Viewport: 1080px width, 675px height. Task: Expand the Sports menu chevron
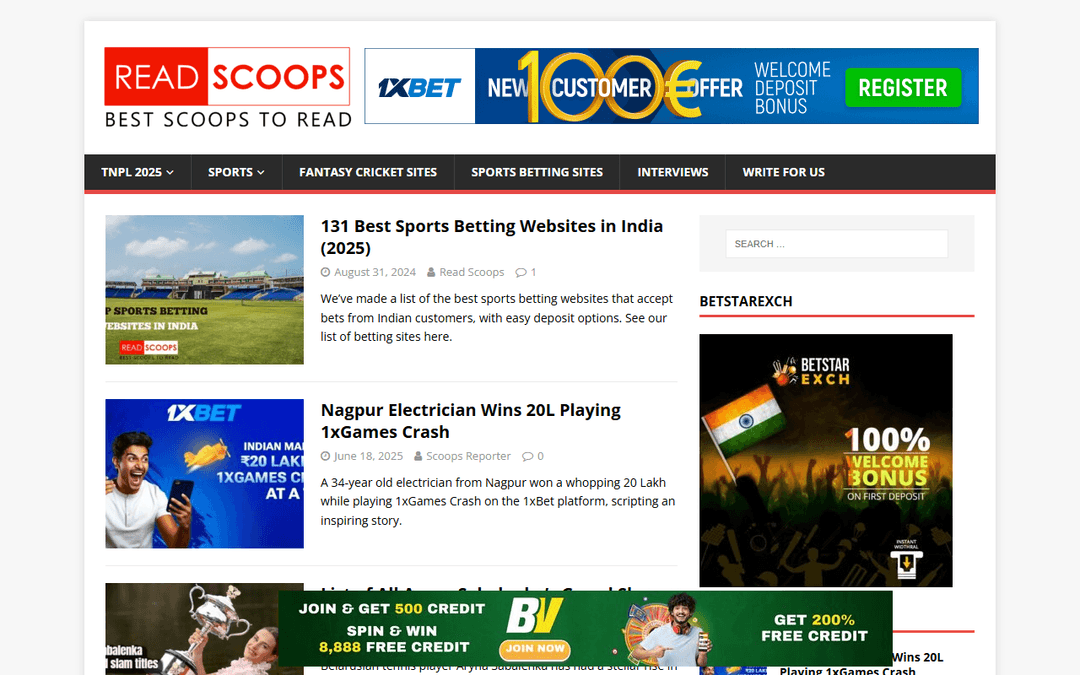pos(261,172)
